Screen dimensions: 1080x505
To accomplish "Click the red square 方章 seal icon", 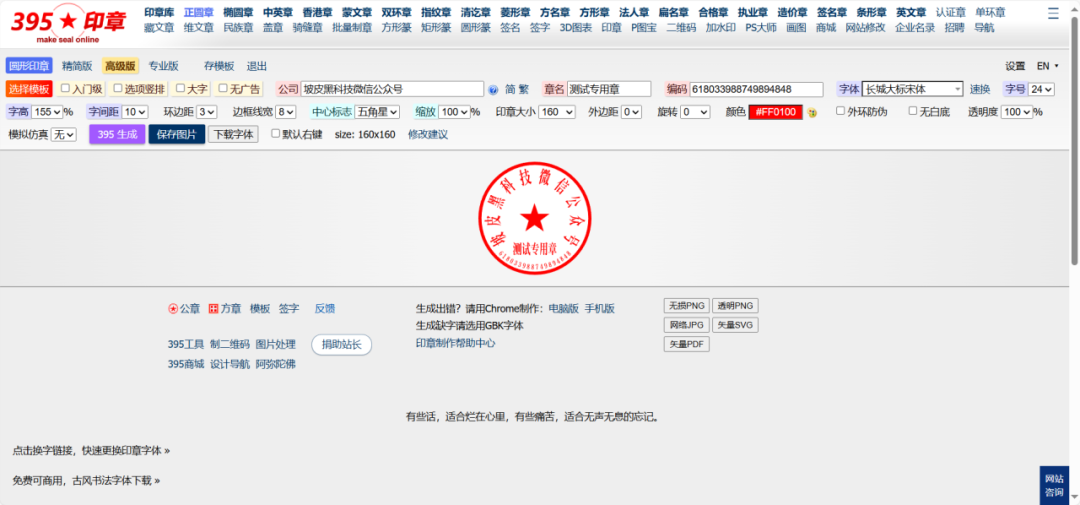I will click(x=214, y=309).
